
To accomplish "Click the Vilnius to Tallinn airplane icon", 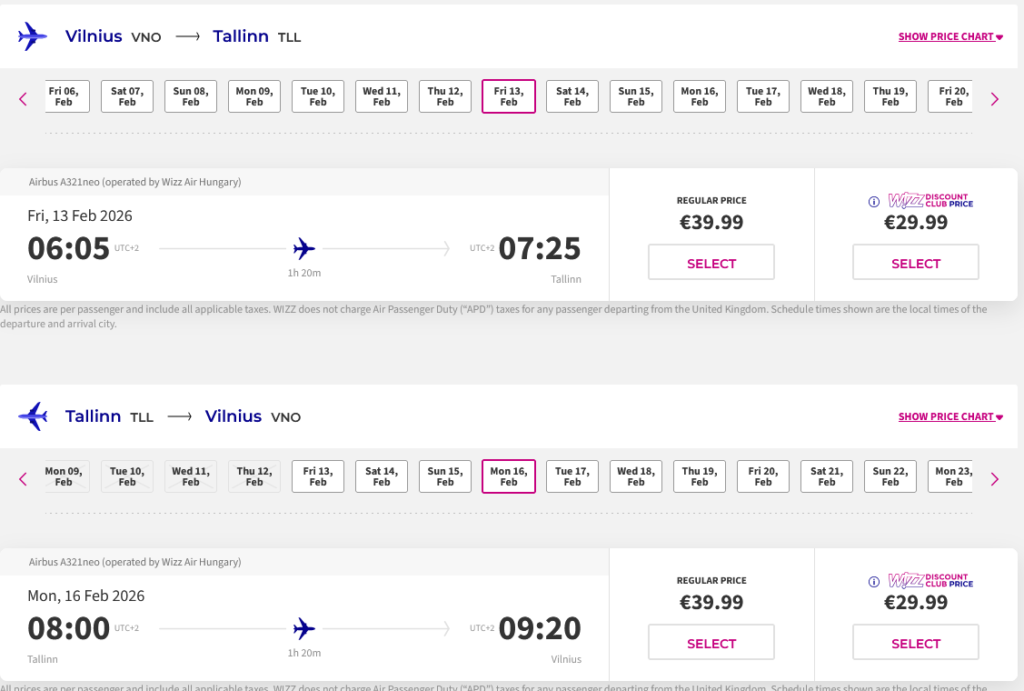I will (33, 37).
